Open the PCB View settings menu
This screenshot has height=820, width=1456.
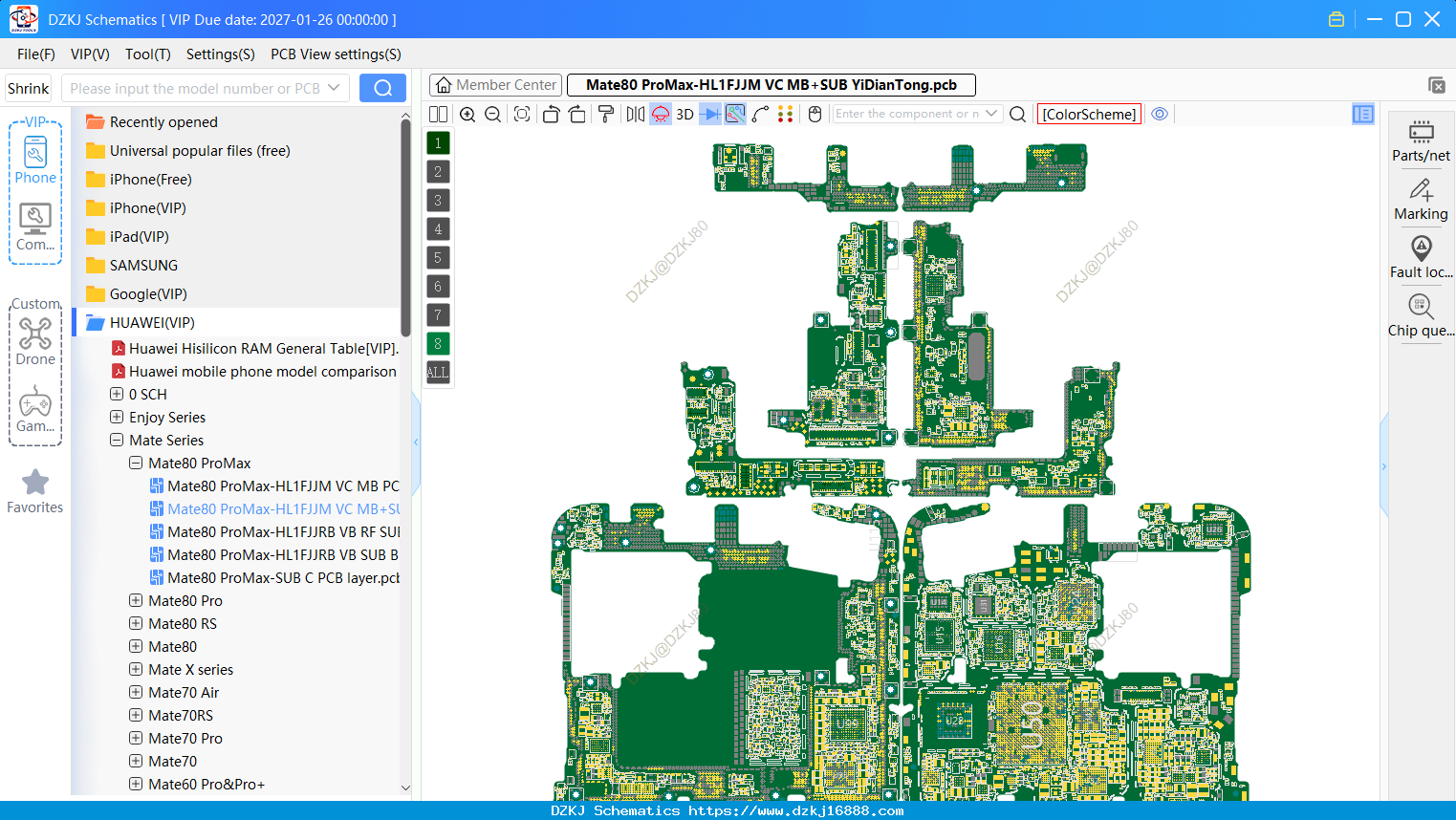pyautogui.click(x=336, y=54)
